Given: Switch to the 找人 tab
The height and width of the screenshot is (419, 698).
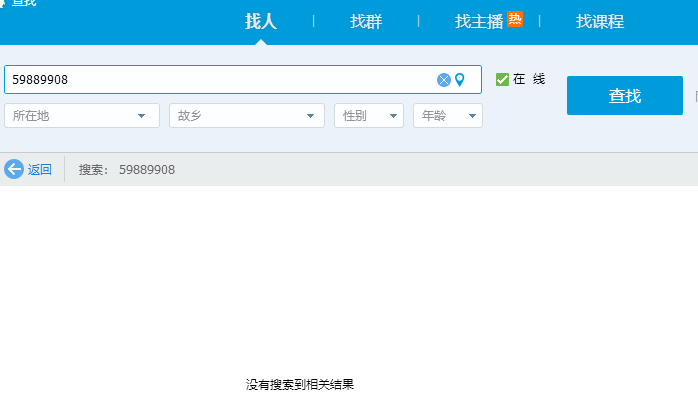Looking at the screenshot, I should [261, 21].
